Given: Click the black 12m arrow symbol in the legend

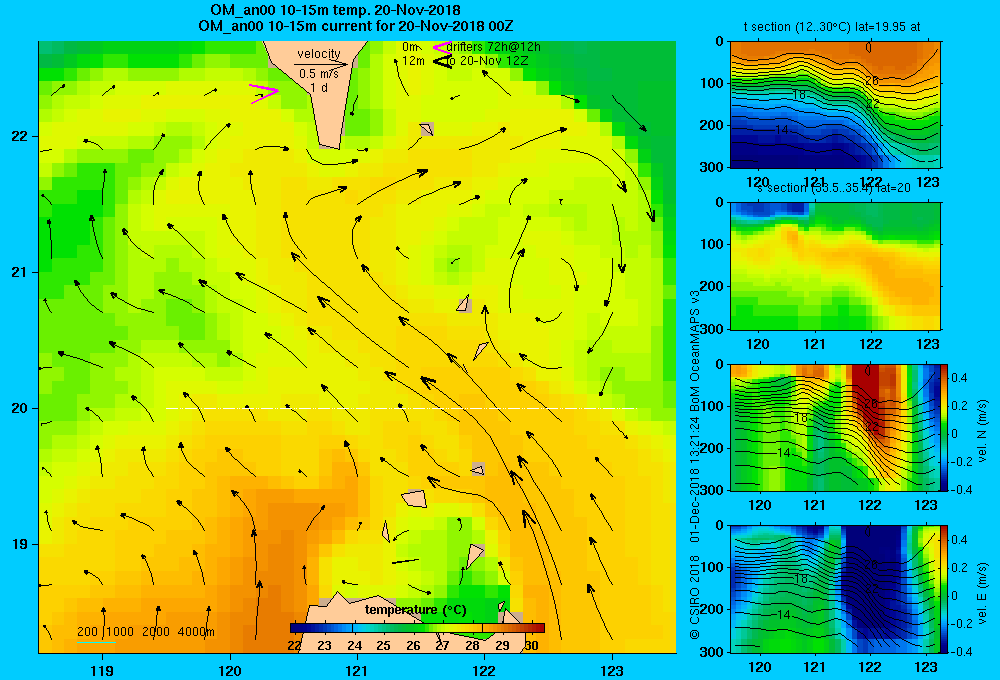Looking at the screenshot, I should 443,62.
